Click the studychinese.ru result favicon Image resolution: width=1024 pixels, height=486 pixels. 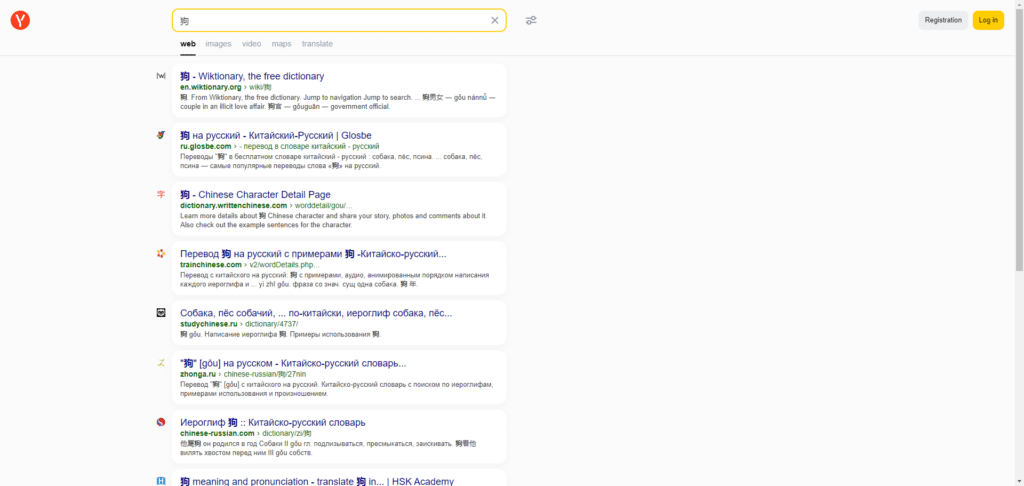pyautogui.click(x=161, y=313)
